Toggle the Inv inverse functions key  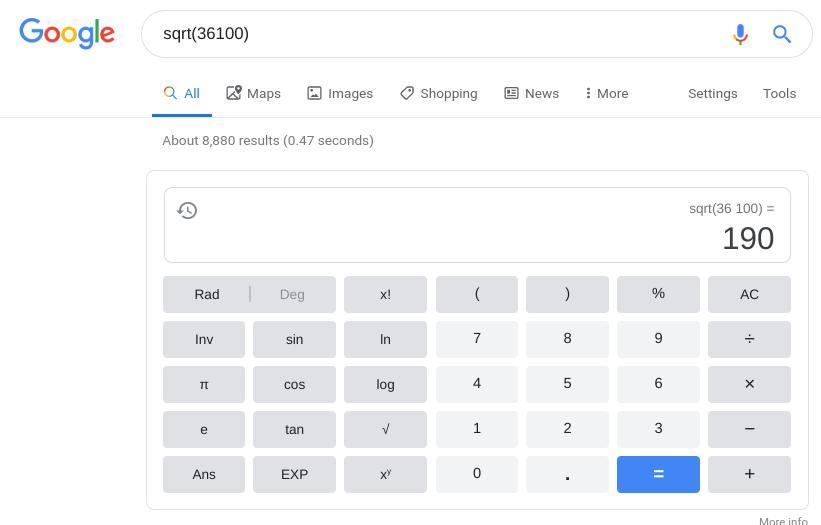(x=204, y=339)
